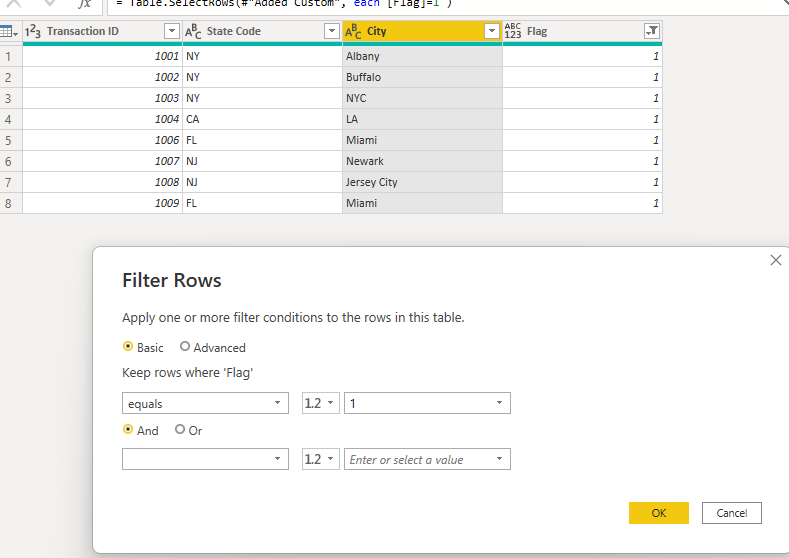Open the fx function button in the formula bar

coord(84,4)
